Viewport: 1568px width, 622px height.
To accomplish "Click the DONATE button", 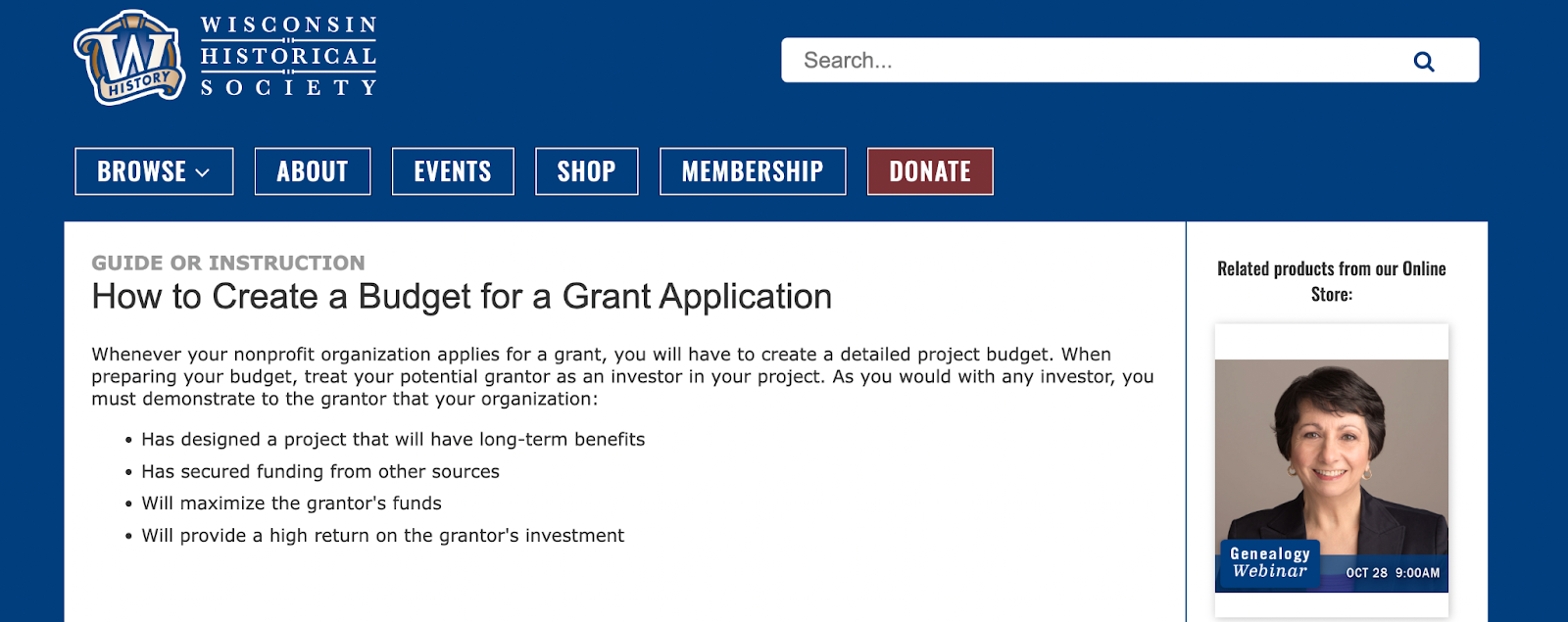I will 929,170.
